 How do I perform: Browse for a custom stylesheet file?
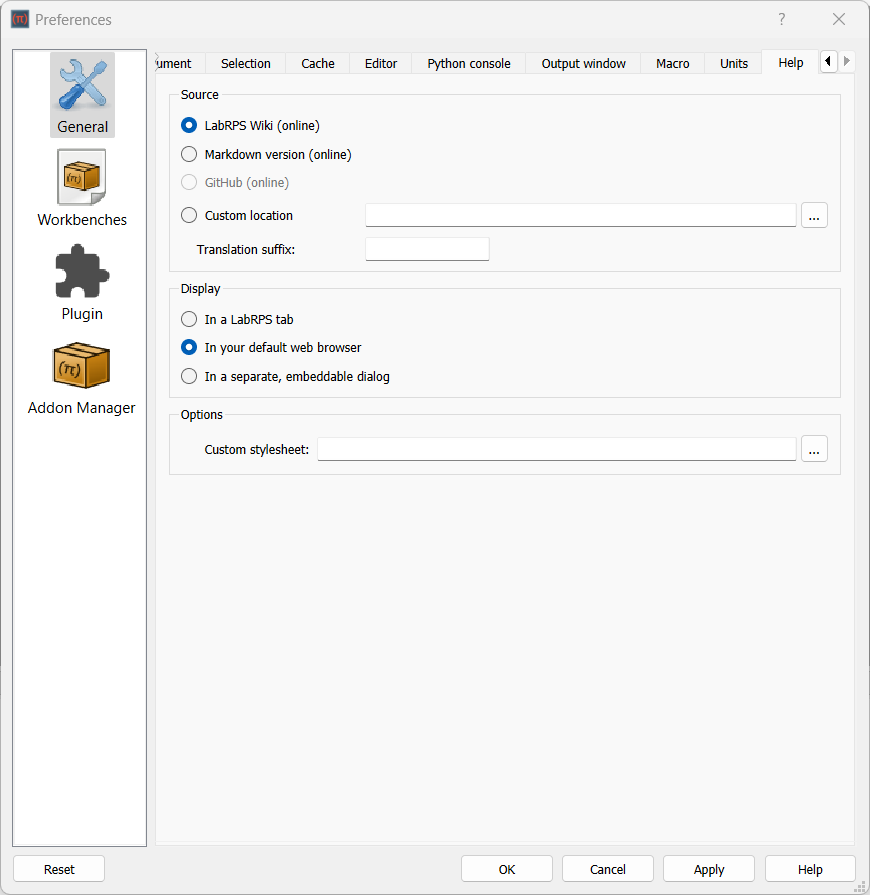click(814, 449)
